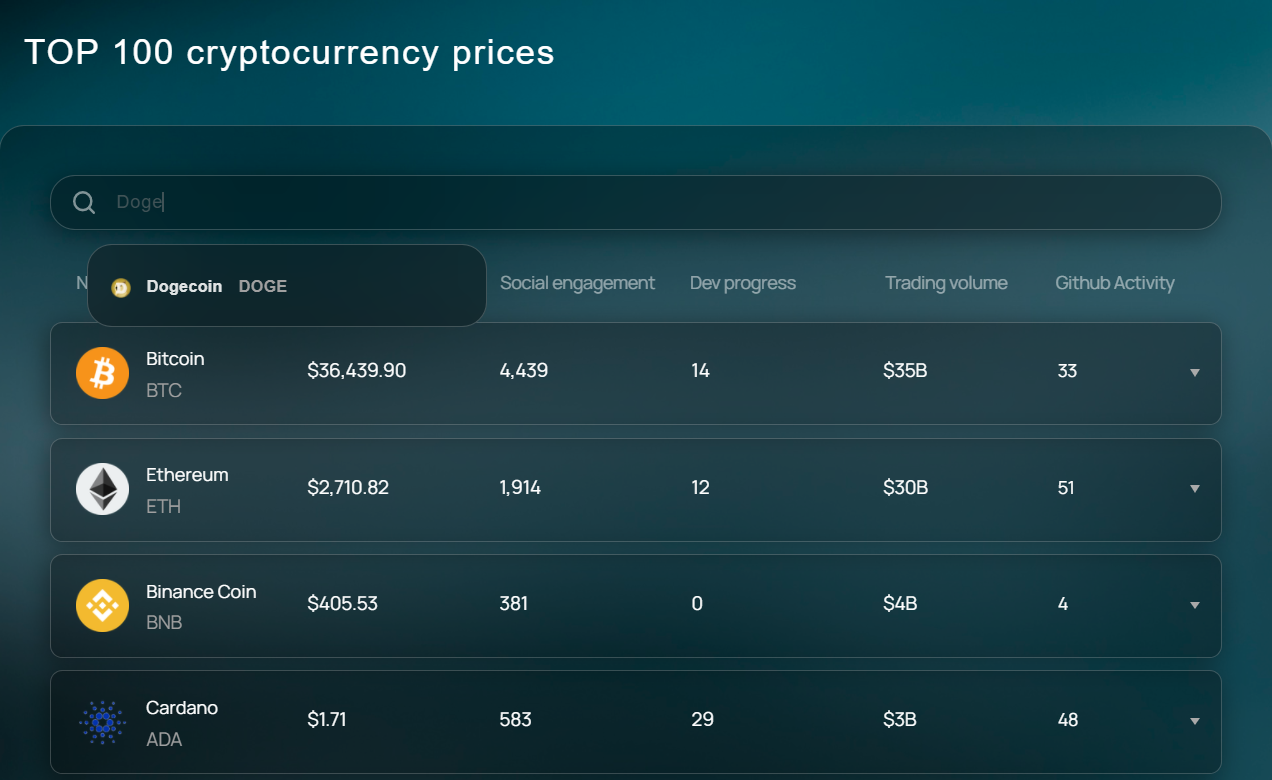The image size is (1272, 780).
Task: Click Bitcoin trading volume $35B
Action: [x=906, y=371]
